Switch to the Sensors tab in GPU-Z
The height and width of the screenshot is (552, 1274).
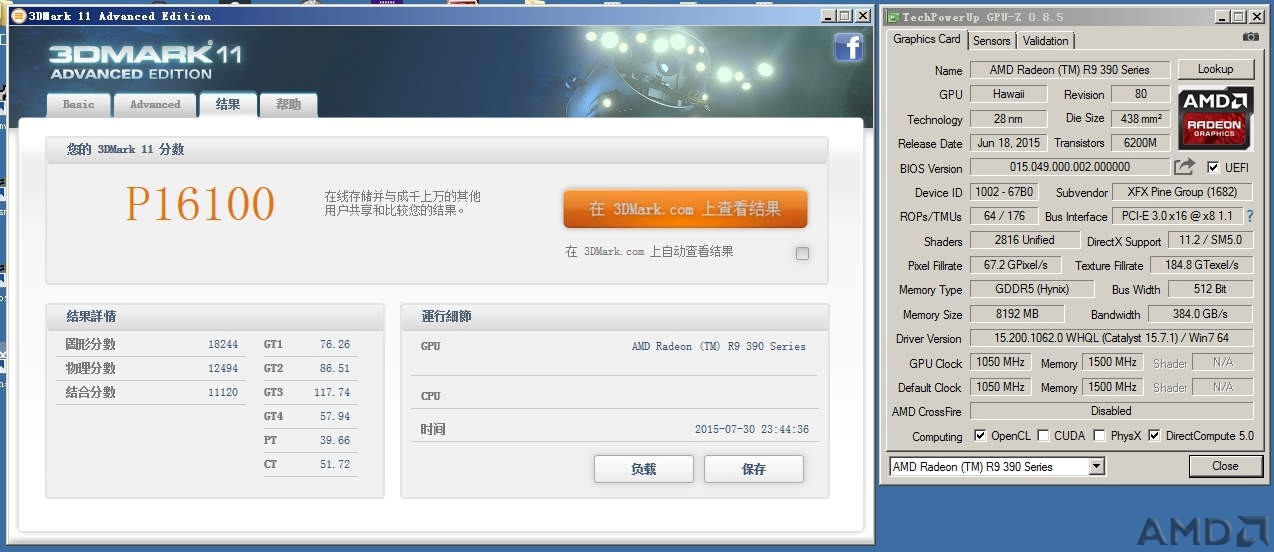(x=992, y=41)
